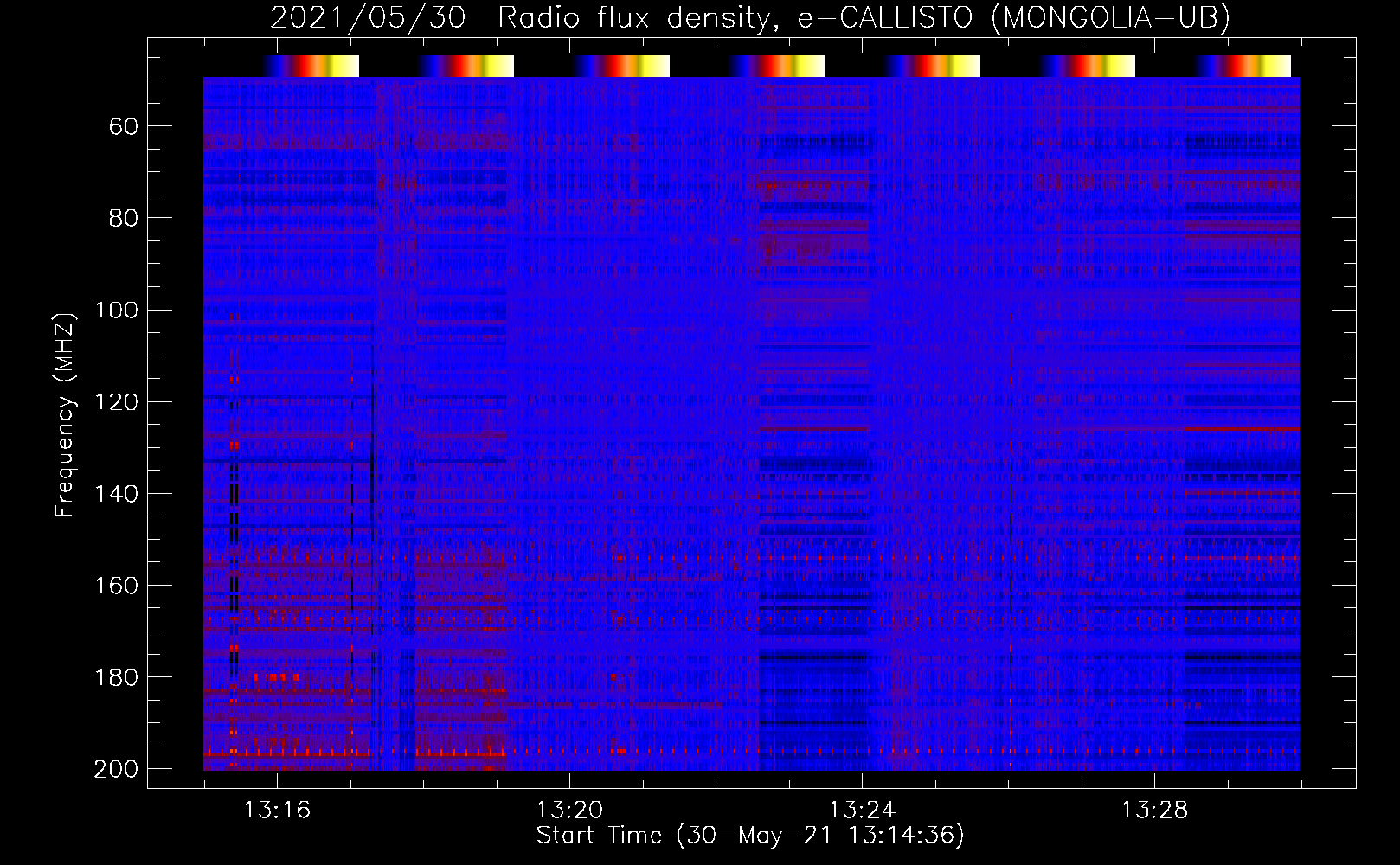Select the 140 MHz frequency tick label

coord(116,493)
